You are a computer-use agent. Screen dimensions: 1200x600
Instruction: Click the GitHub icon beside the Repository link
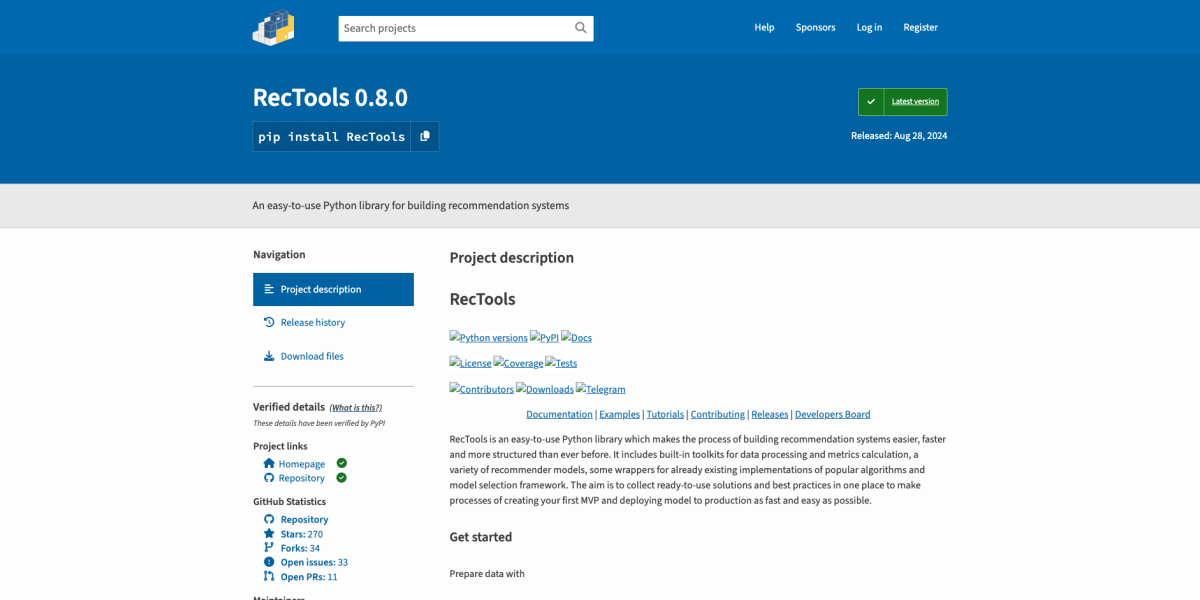268,477
